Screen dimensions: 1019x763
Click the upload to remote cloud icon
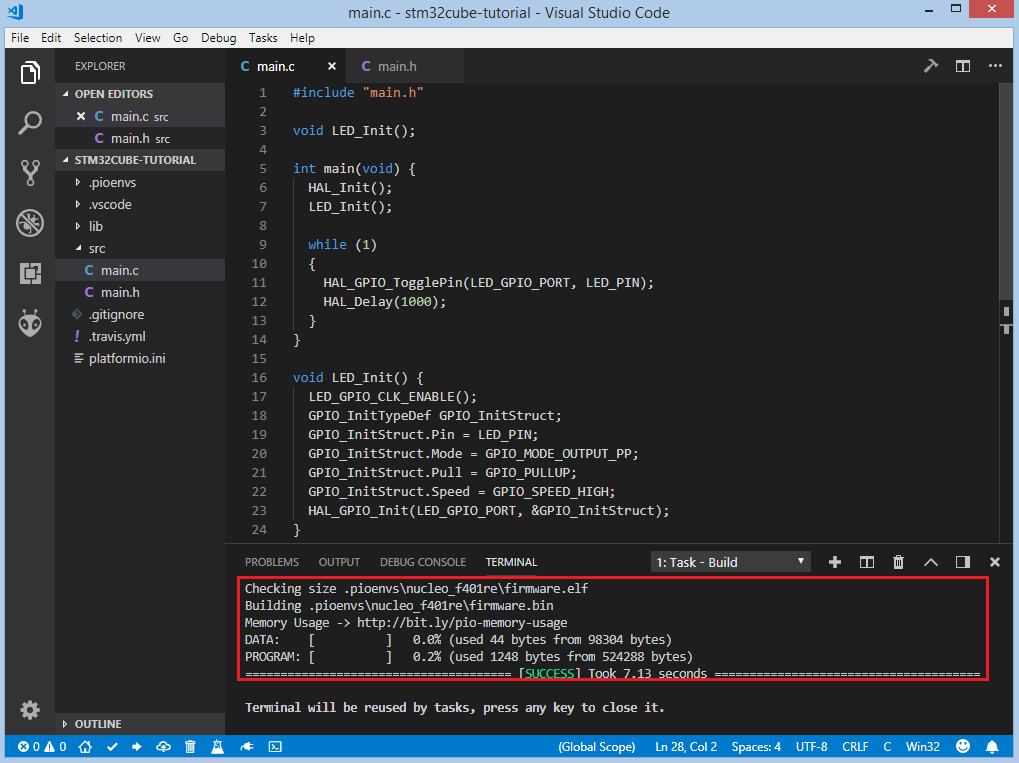point(163,747)
